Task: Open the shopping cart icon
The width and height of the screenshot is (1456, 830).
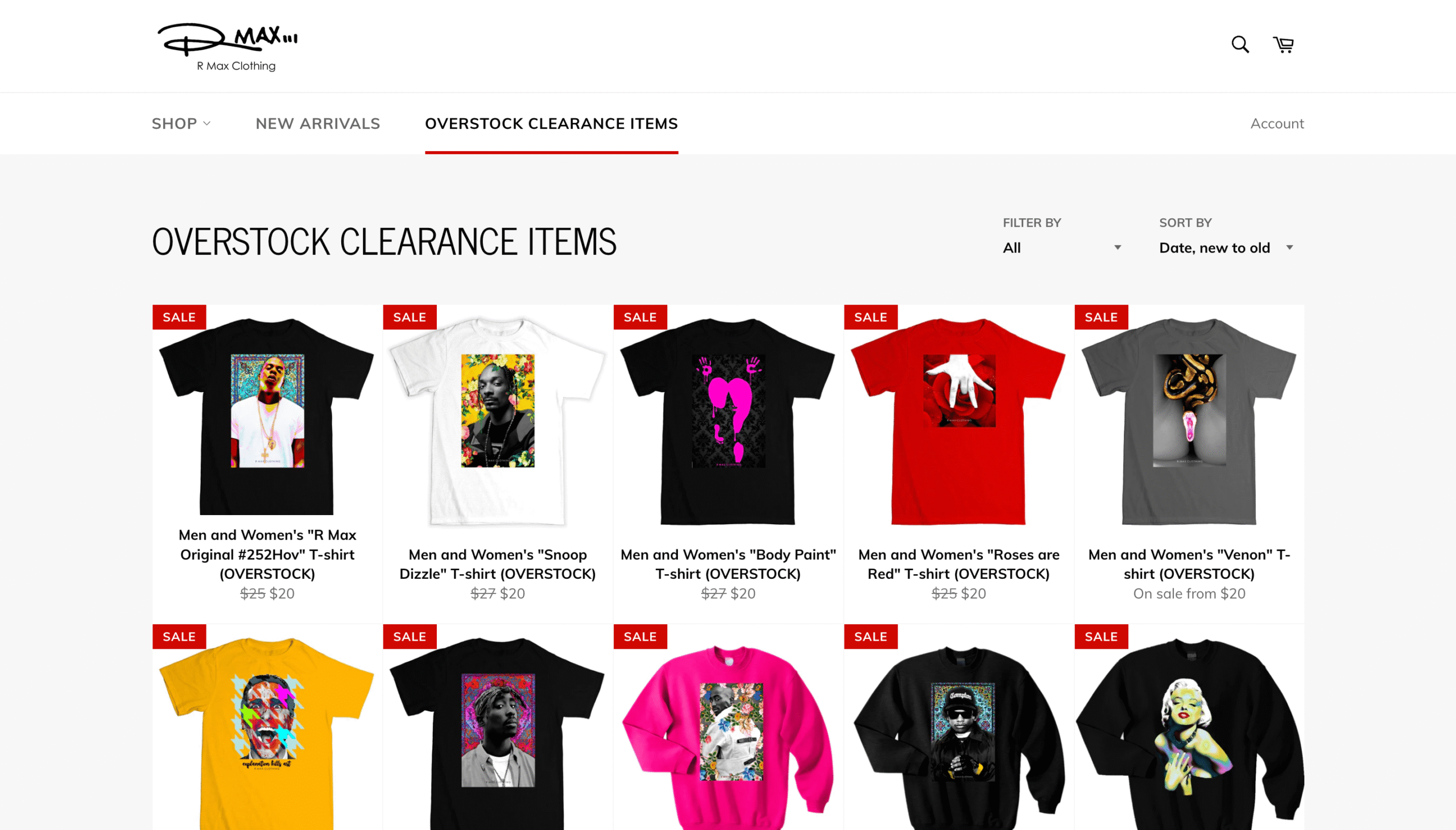Action: [x=1283, y=44]
